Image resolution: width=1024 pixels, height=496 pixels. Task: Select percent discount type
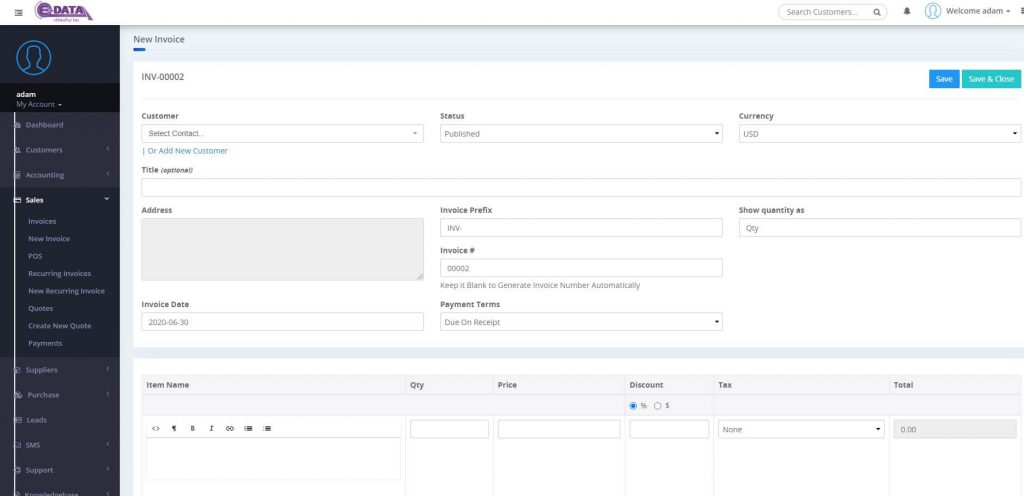tap(634, 405)
